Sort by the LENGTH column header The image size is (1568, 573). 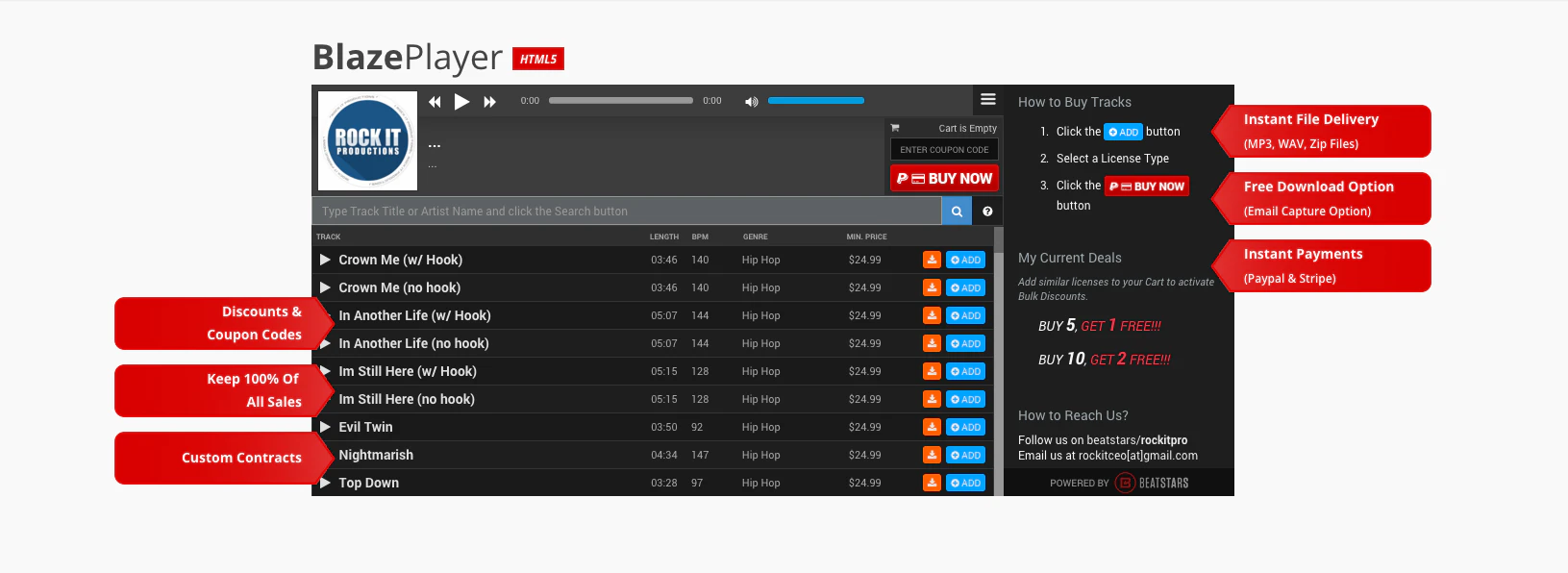point(664,237)
